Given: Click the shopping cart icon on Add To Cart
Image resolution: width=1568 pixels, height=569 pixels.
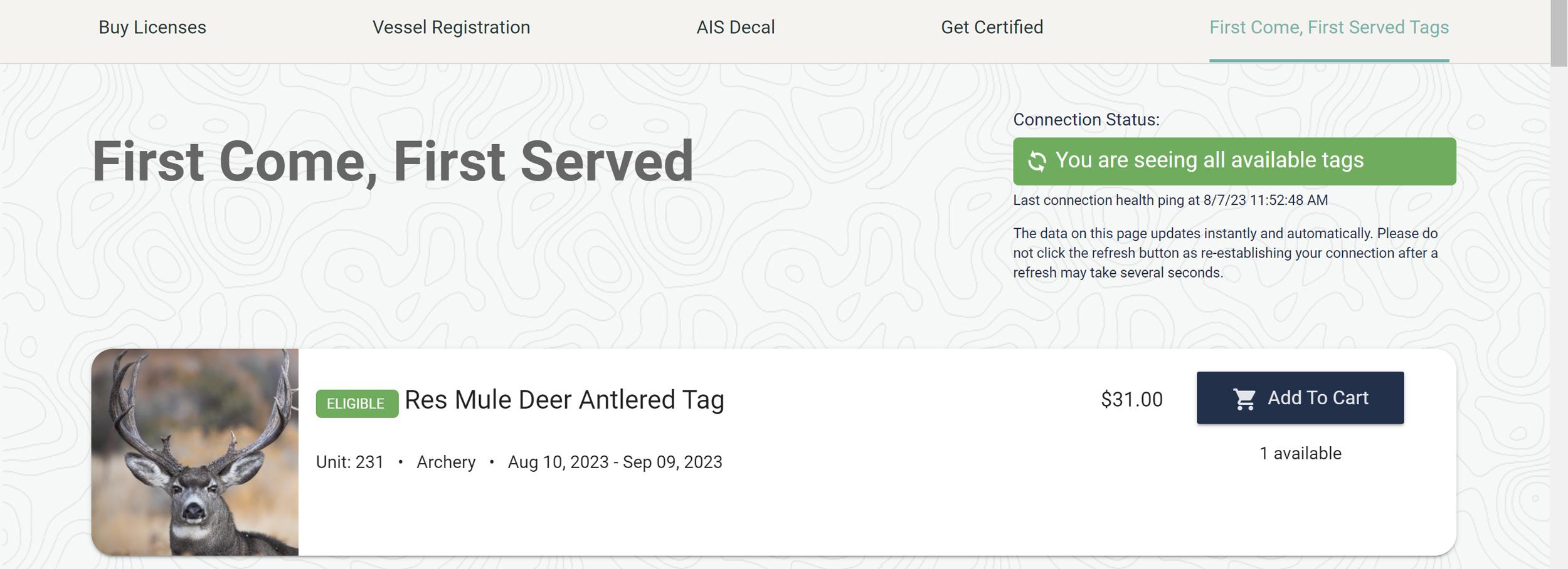Looking at the screenshot, I should 1246,397.
